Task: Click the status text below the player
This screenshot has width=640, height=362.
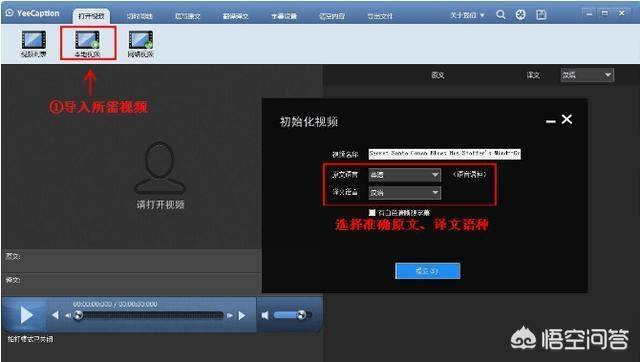Action: point(30,339)
